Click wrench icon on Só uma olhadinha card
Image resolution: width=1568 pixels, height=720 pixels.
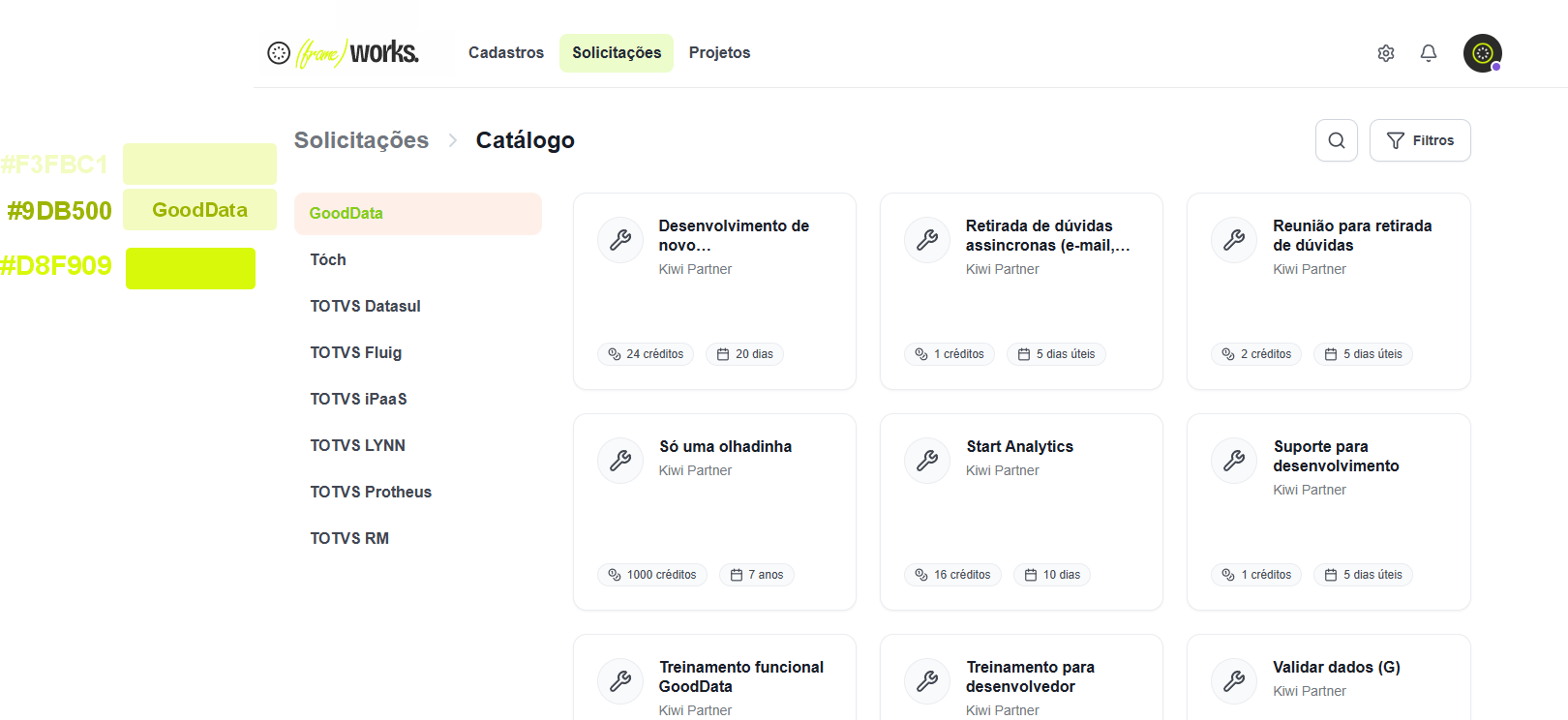(620, 461)
